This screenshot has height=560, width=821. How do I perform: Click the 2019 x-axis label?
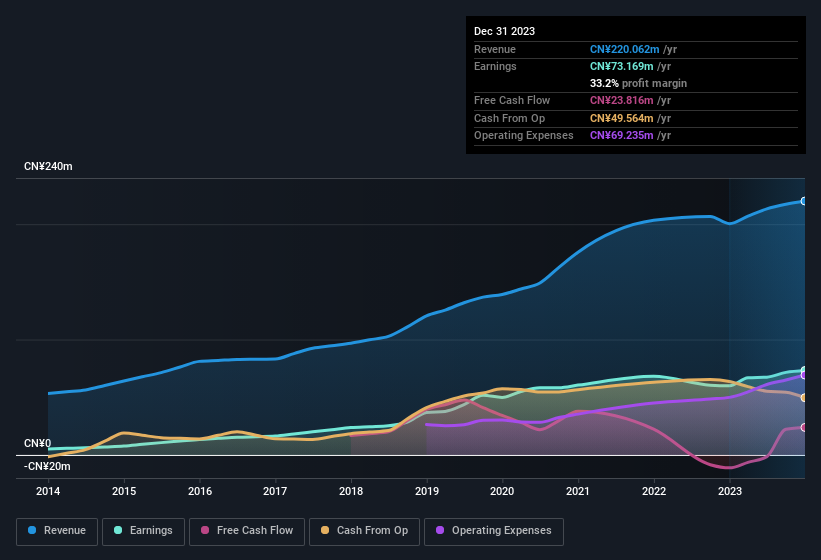click(427, 491)
